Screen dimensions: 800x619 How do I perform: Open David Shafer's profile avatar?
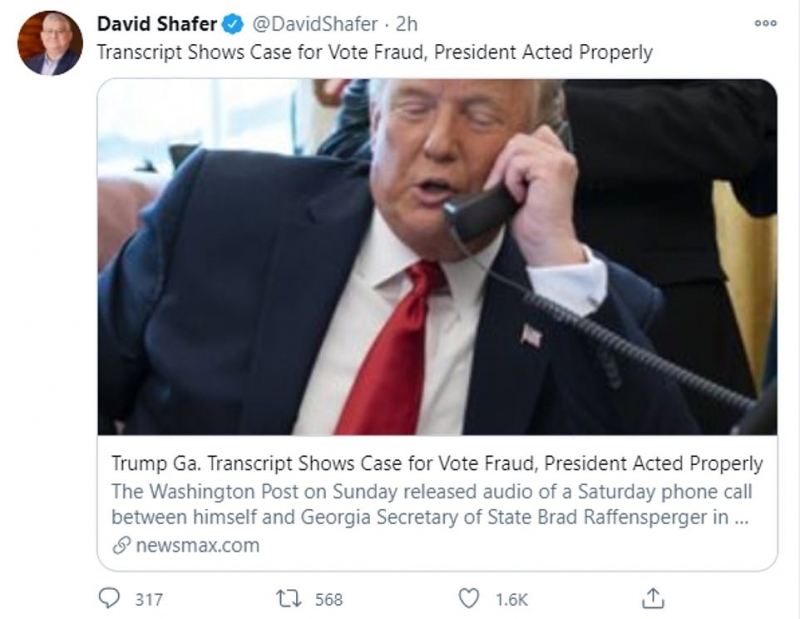[50, 43]
